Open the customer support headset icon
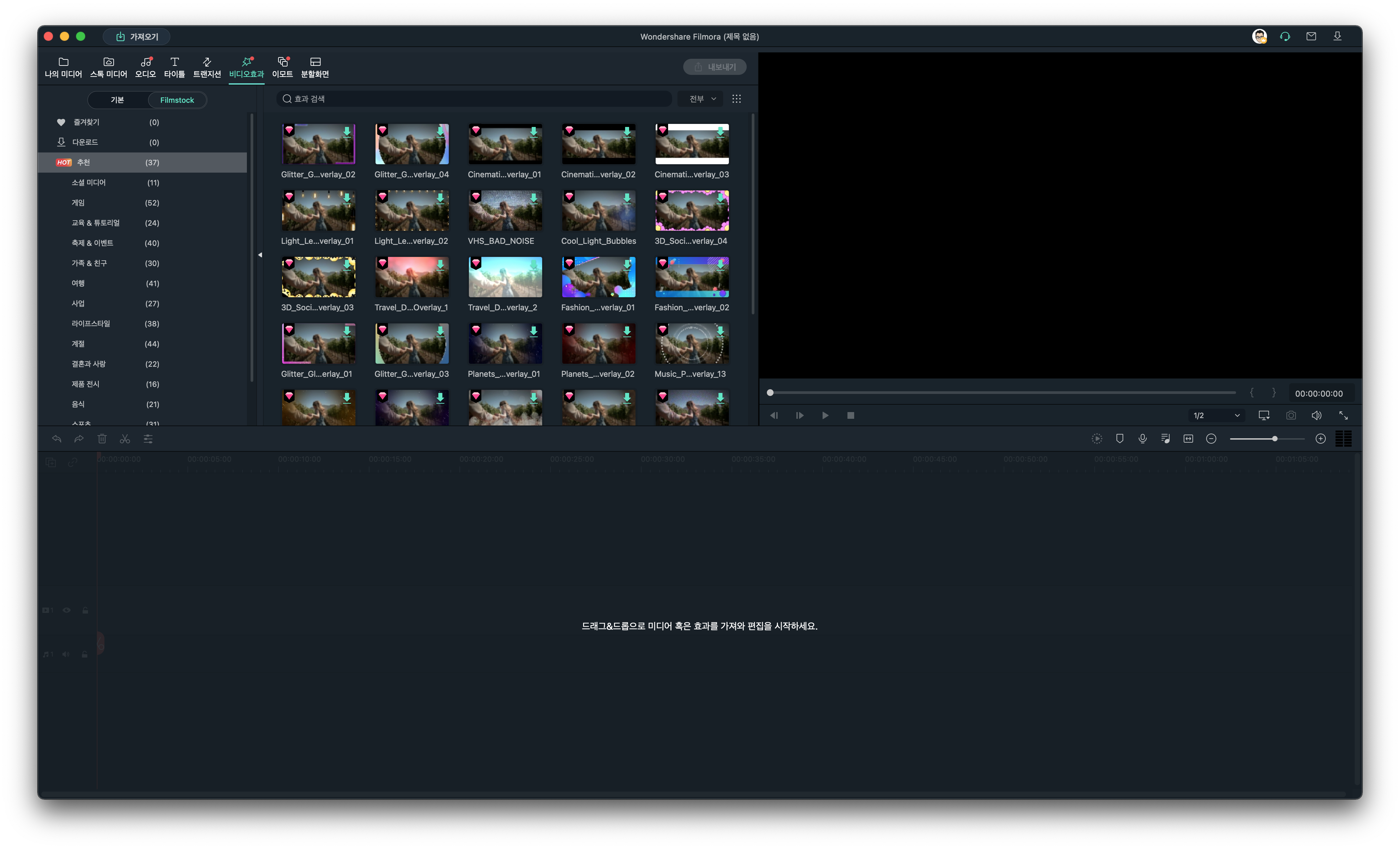 1285,36
